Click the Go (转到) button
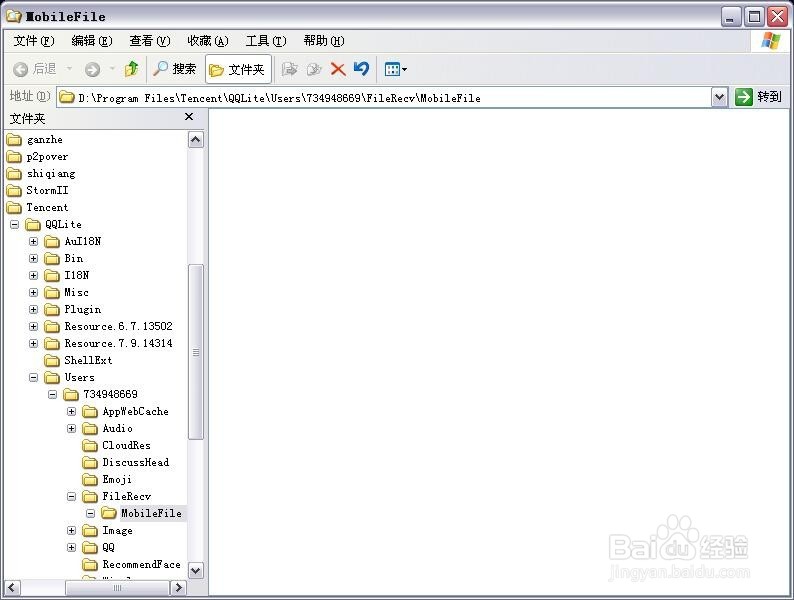The height and width of the screenshot is (600, 794). [758, 97]
